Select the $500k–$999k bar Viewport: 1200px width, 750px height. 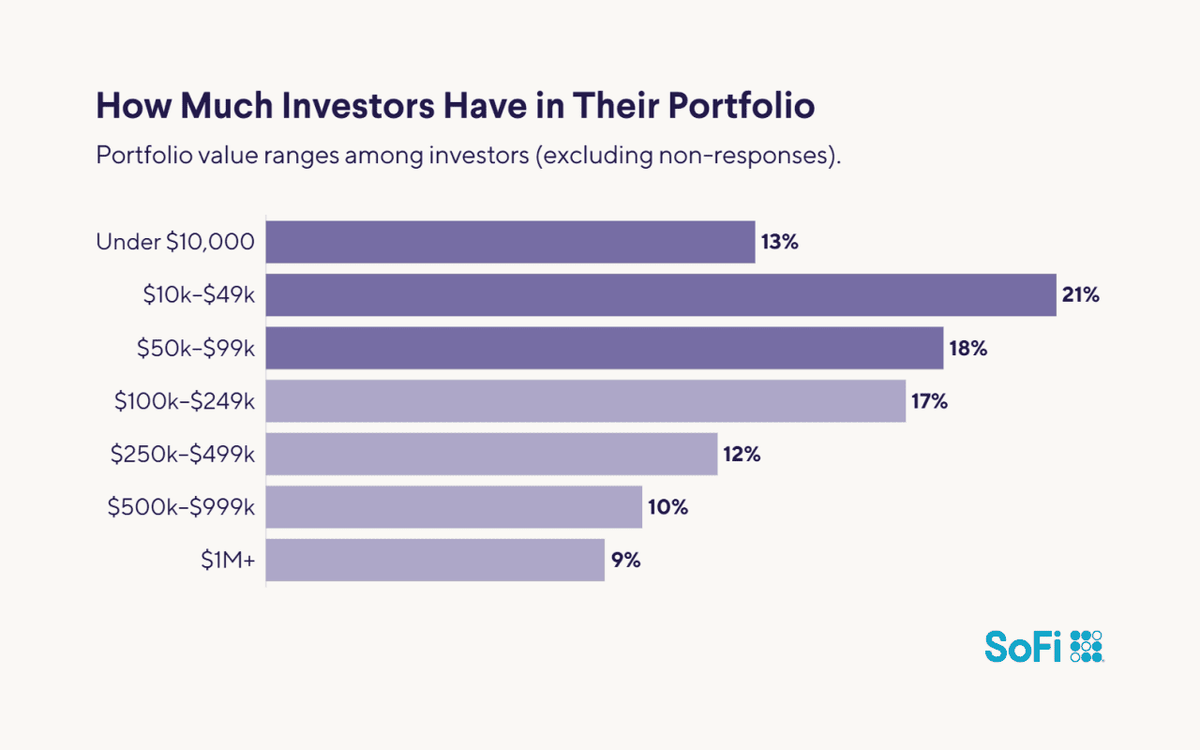pyautogui.click(x=453, y=507)
